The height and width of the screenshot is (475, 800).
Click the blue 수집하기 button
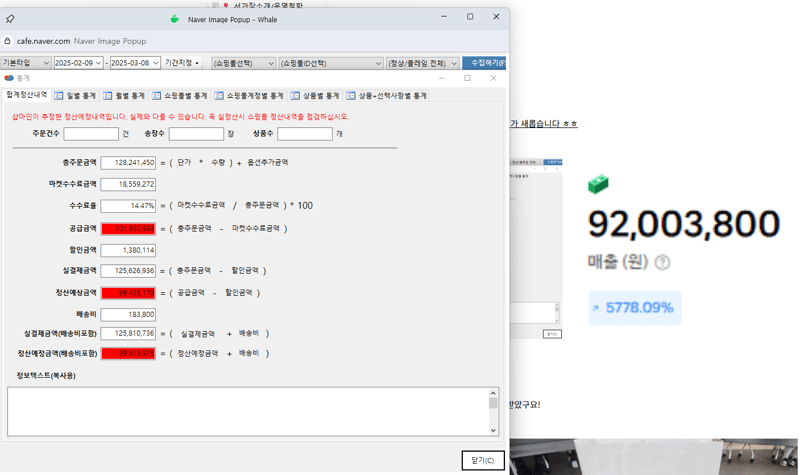(484, 63)
